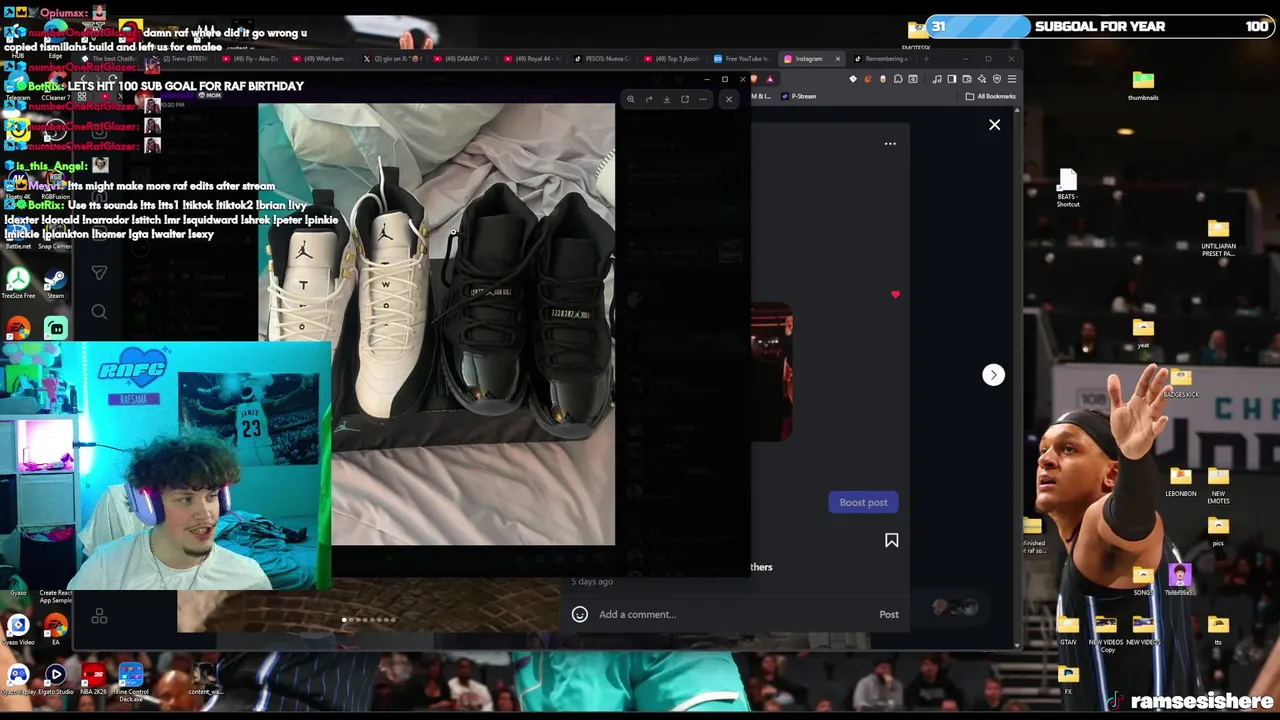Open the 7b6bf89a5 image file on desktop

[1180, 581]
